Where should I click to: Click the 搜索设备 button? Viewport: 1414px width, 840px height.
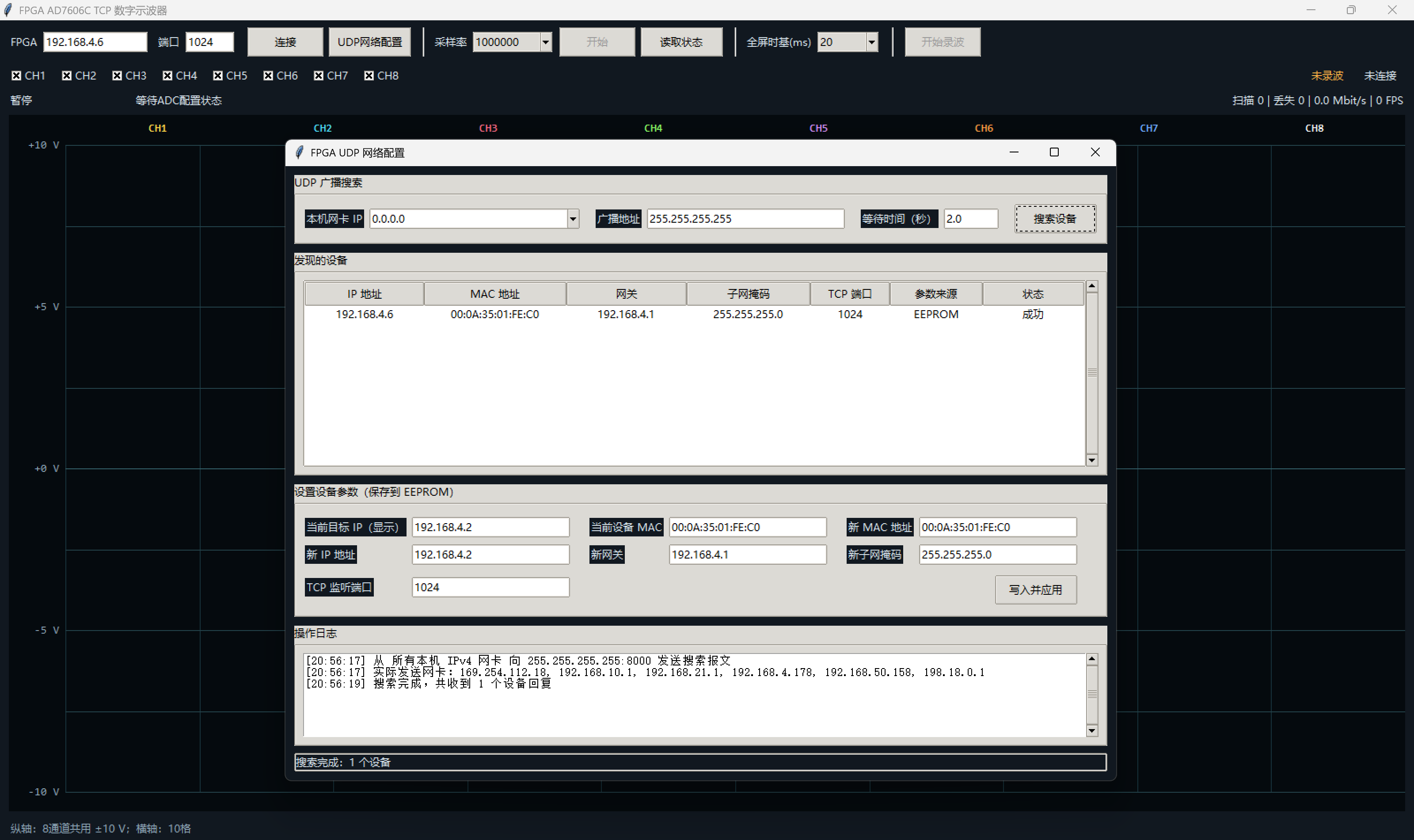click(1055, 218)
